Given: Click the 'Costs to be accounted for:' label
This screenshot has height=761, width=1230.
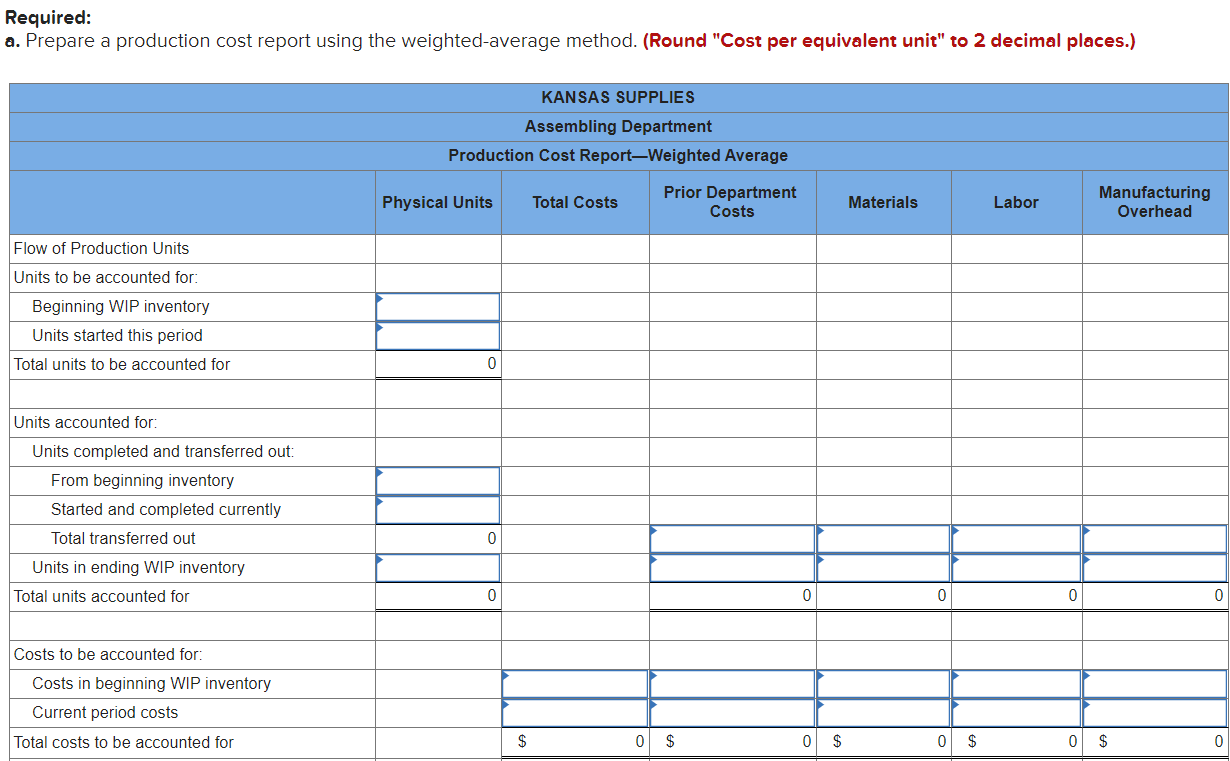Looking at the screenshot, I should [x=108, y=654].
